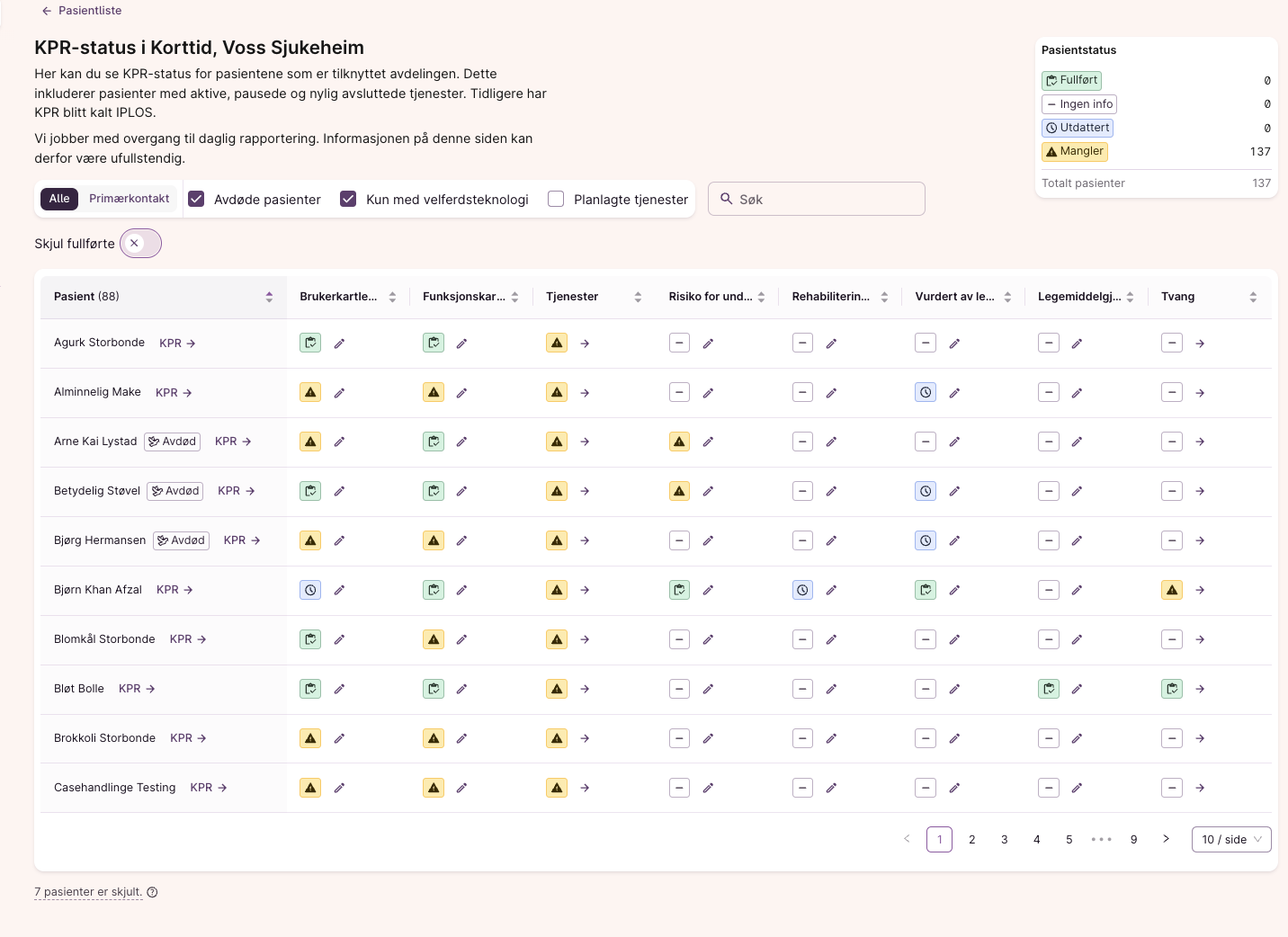Image resolution: width=1288 pixels, height=937 pixels.
Task: Uncheck Kun med velferdsteknologi checkbox
Action: tap(348, 199)
